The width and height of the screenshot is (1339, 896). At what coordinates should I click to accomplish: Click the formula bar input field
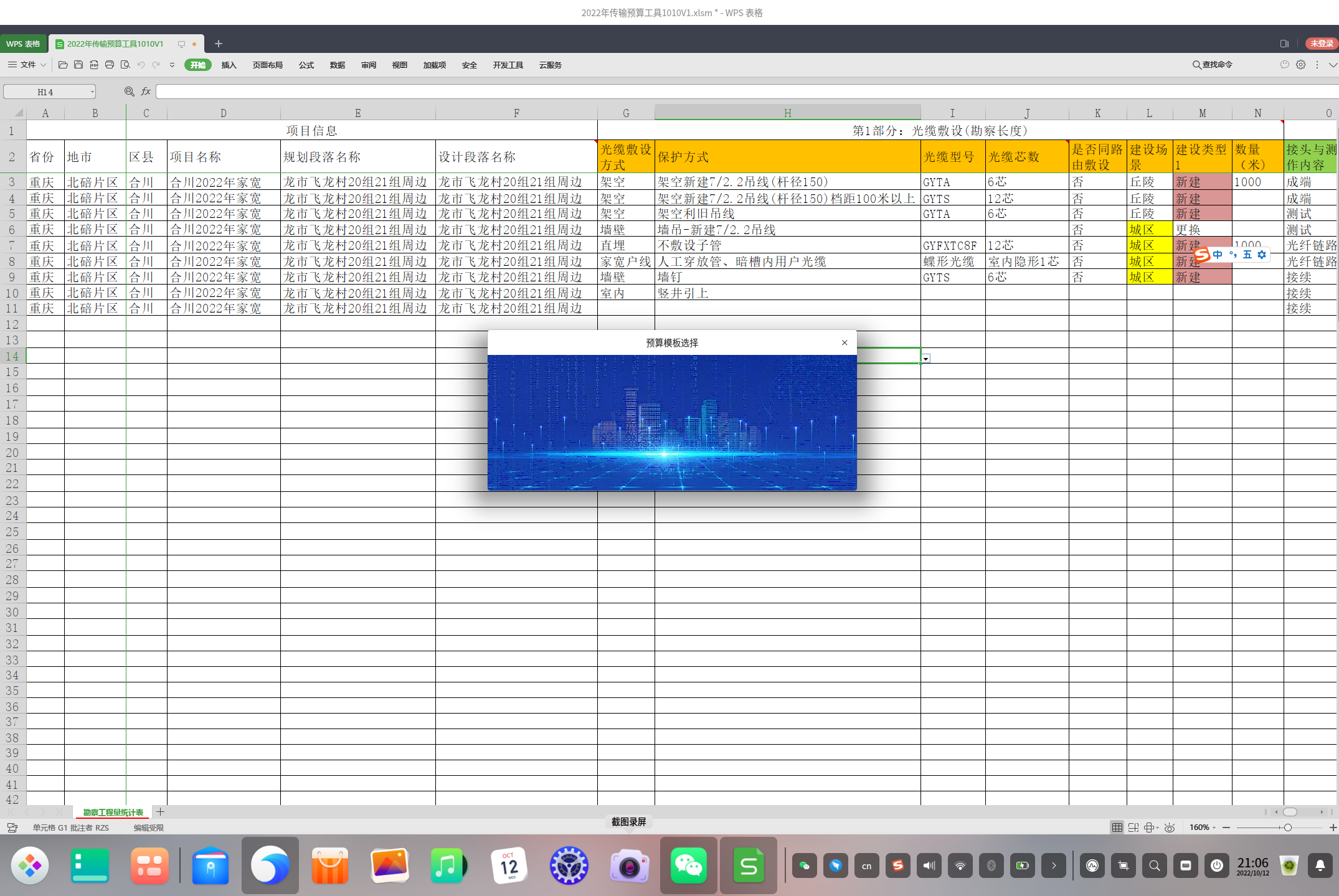[747, 92]
